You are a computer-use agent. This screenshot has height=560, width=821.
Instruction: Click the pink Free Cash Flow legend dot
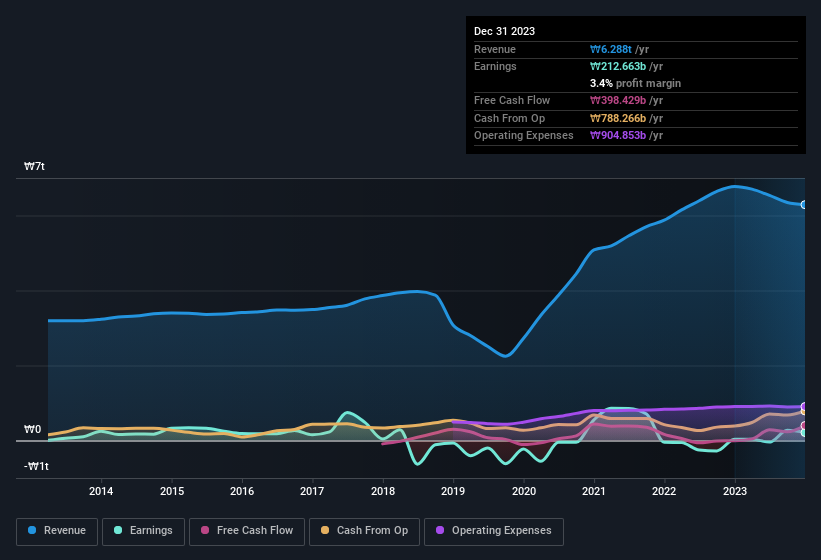(x=205, y=530)
